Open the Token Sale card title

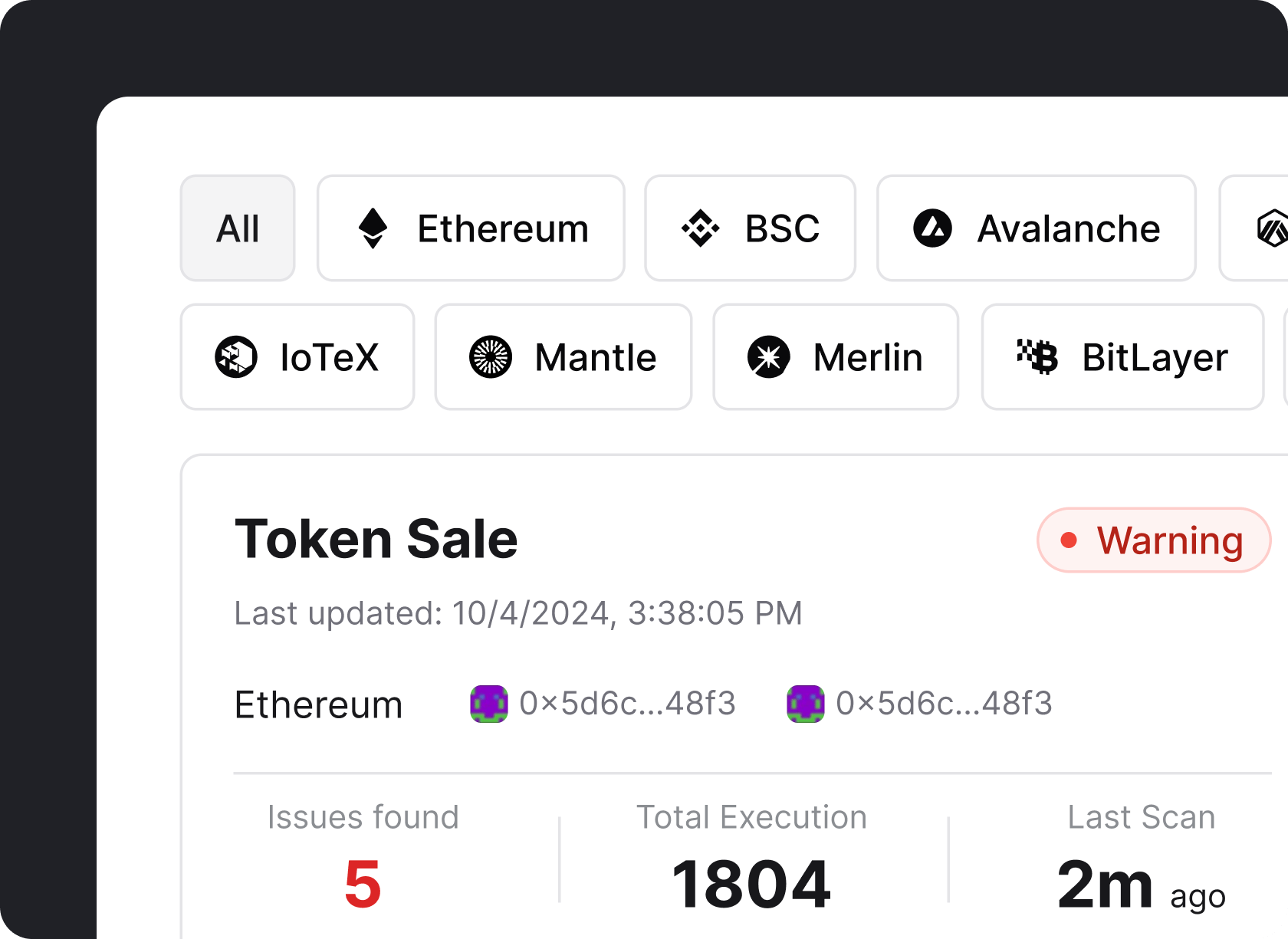(377, 537)
